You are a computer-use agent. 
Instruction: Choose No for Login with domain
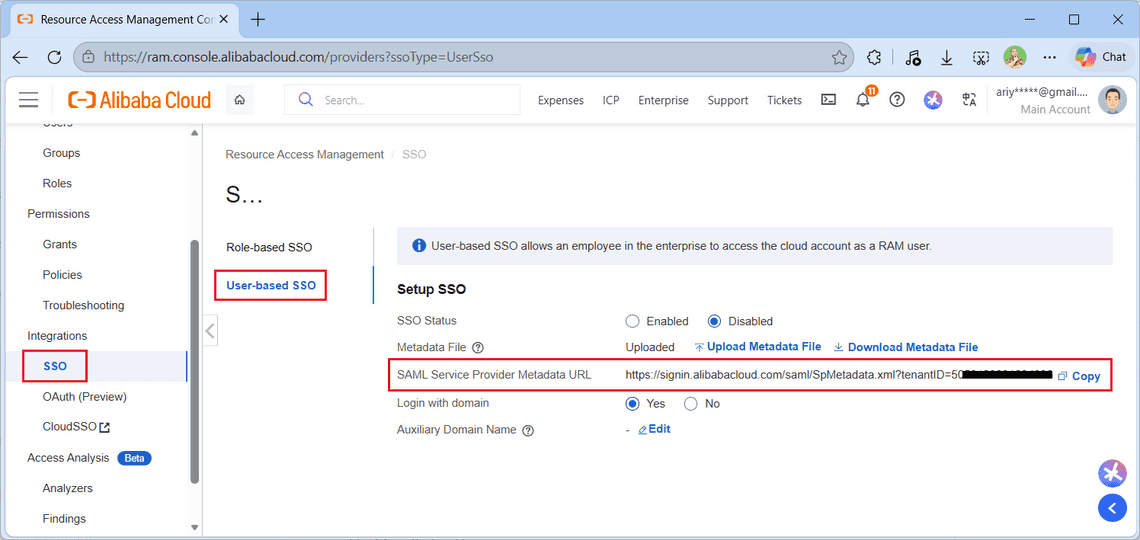tap(691, 404)
